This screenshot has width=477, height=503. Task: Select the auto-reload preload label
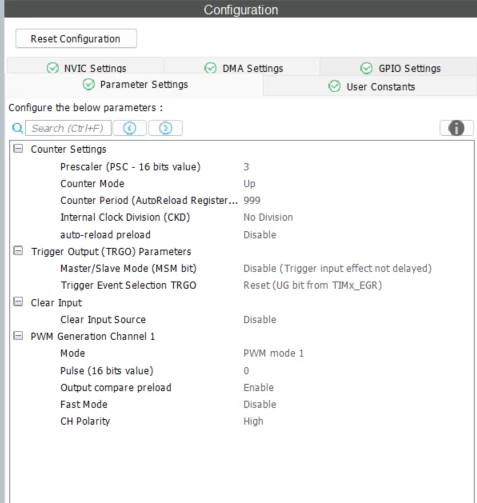tap(105, 235)
